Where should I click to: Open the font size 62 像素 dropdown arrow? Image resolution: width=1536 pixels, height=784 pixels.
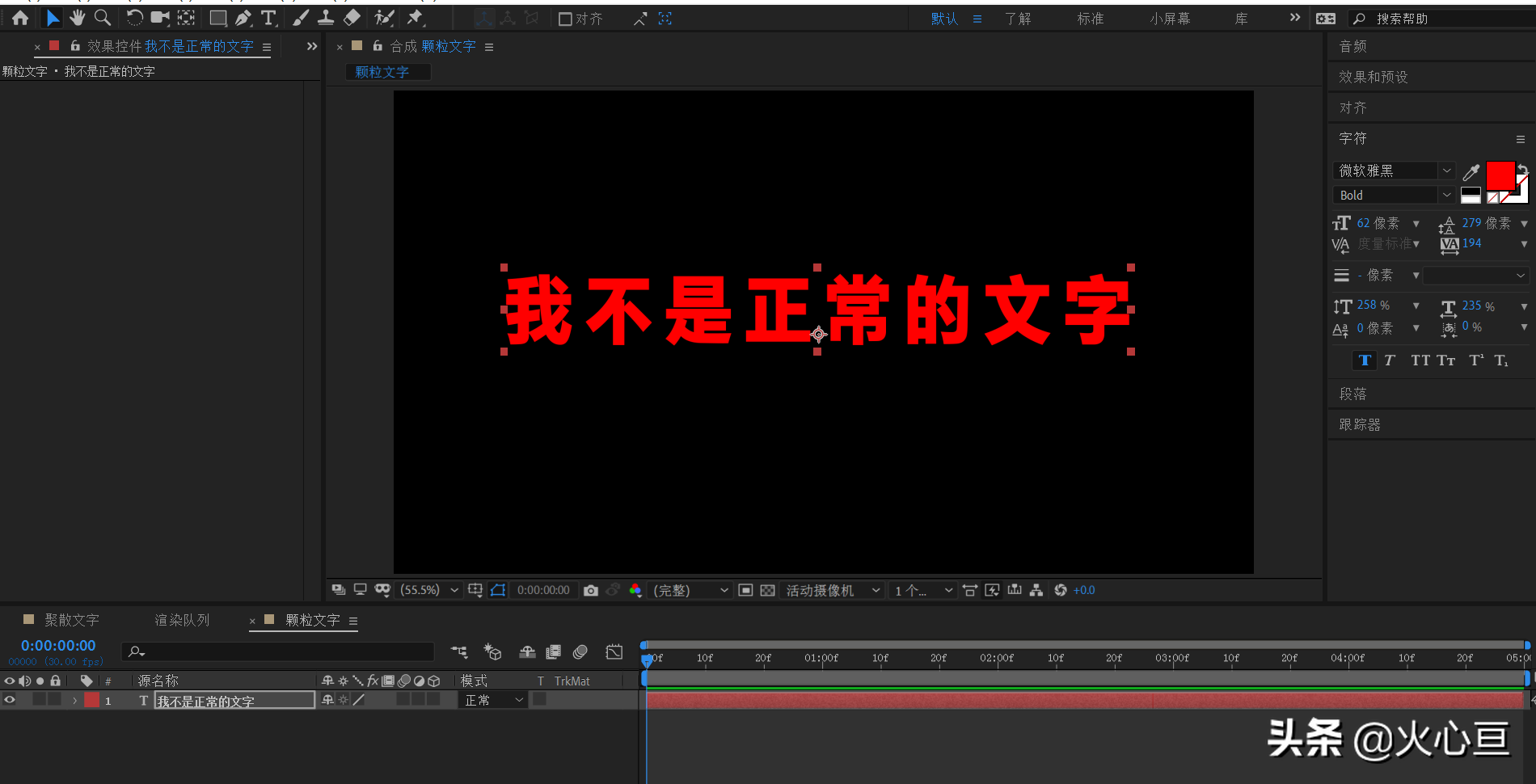tap(1416, 224)
